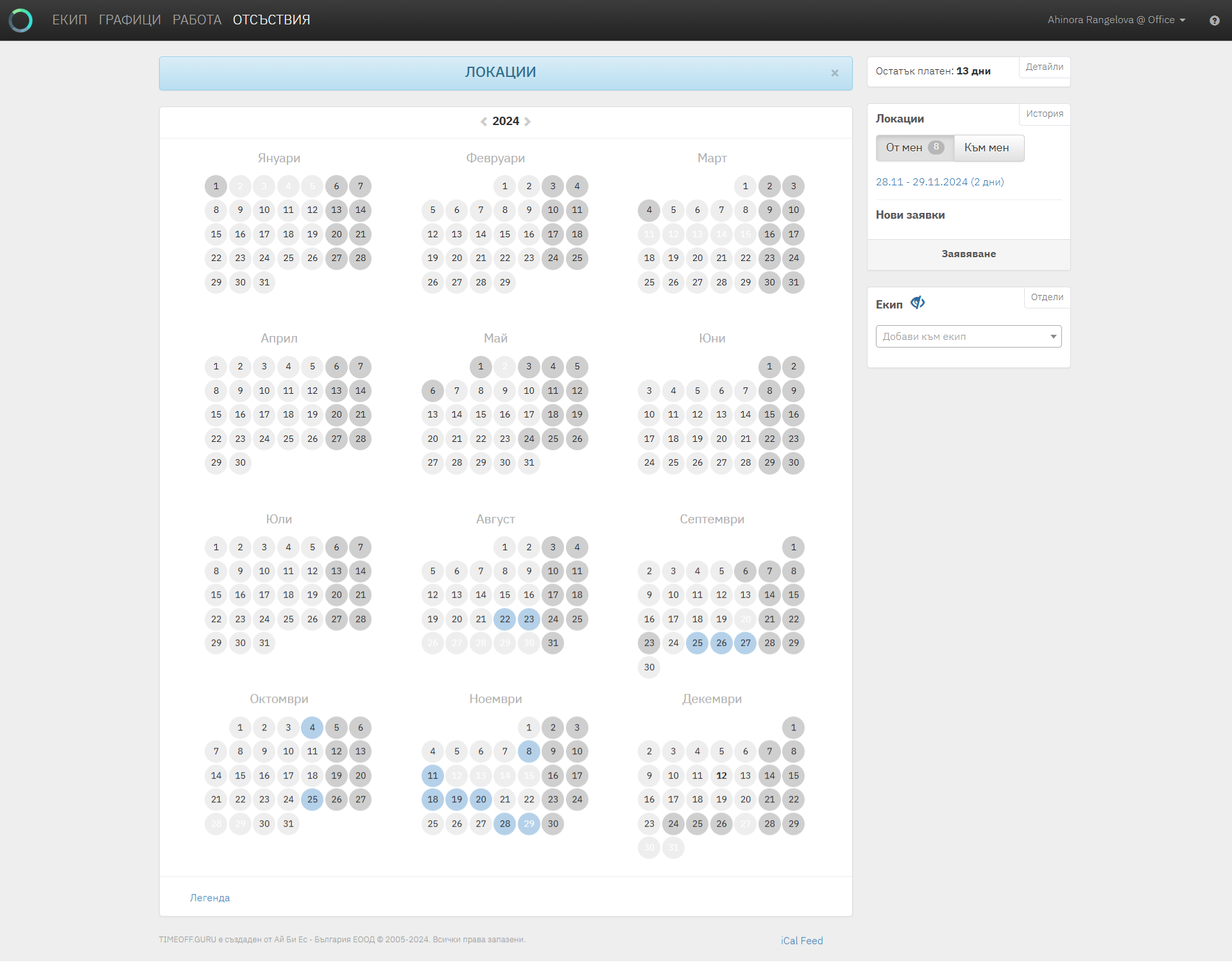Close the ЛОКАЦИИ banner with the X
Viewport: 1232px width, 962px height.
835,73
